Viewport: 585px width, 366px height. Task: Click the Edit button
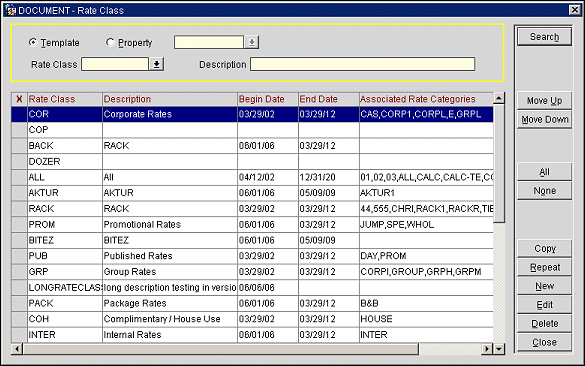click(x=544, y=304)
